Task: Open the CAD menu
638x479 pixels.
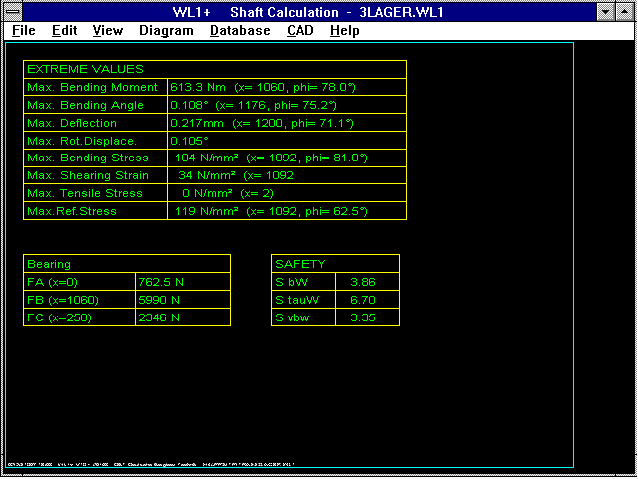Action: 300,30
